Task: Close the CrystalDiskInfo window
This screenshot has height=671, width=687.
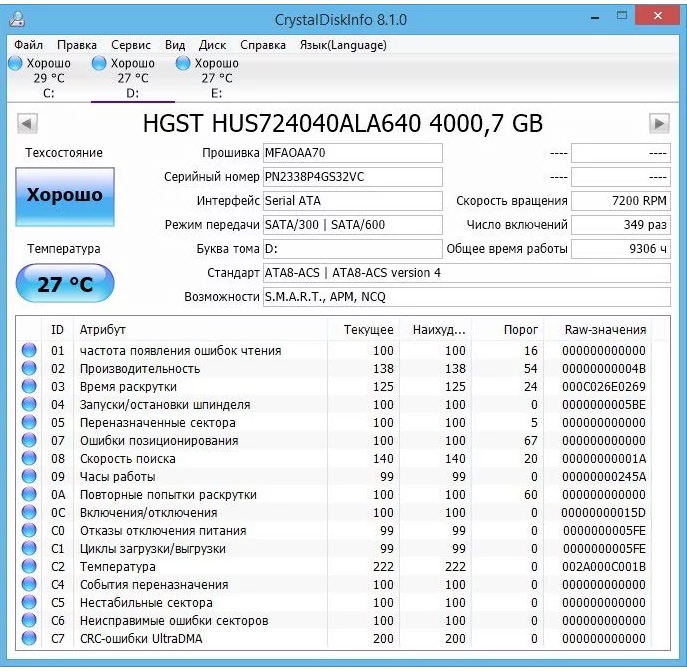Action: pos(658,16)
